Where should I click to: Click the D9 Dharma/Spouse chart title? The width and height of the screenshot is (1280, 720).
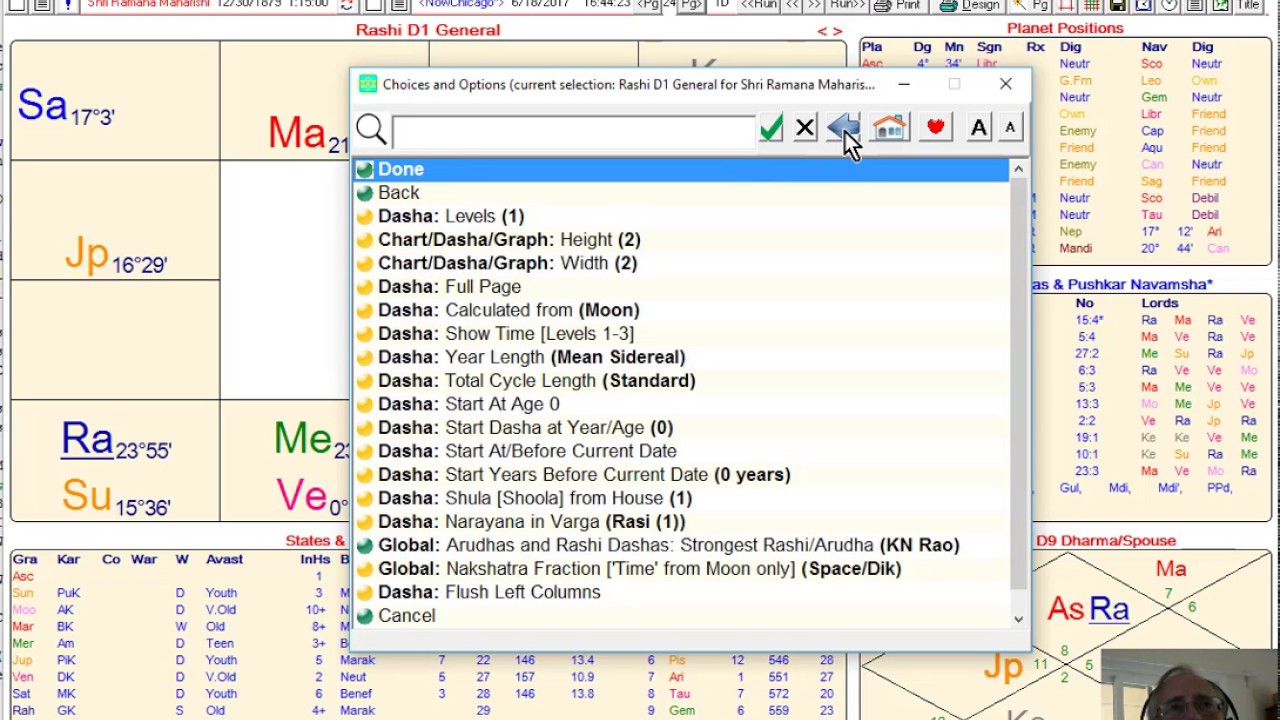(x=1106, y=541)
